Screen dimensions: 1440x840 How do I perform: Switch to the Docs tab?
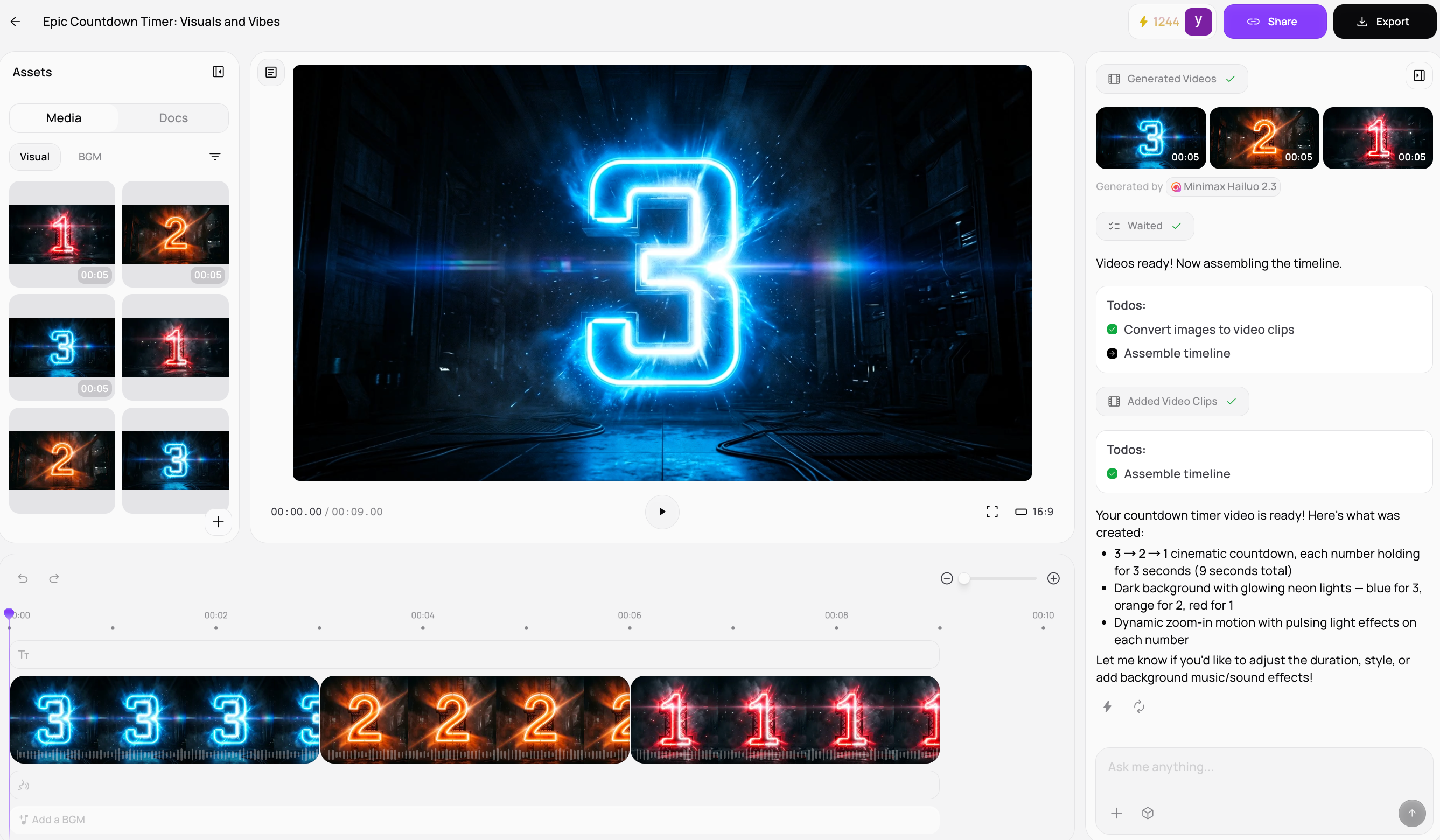[x=173, y=118]
